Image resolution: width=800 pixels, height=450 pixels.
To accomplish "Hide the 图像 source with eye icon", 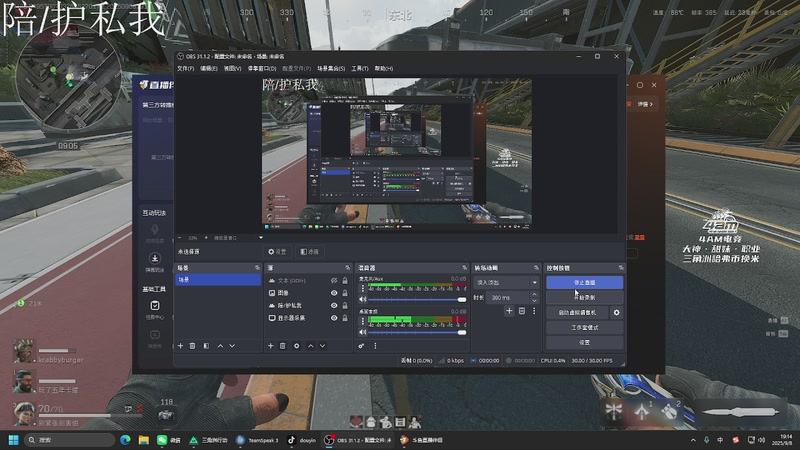I will (x=334, y=293).
